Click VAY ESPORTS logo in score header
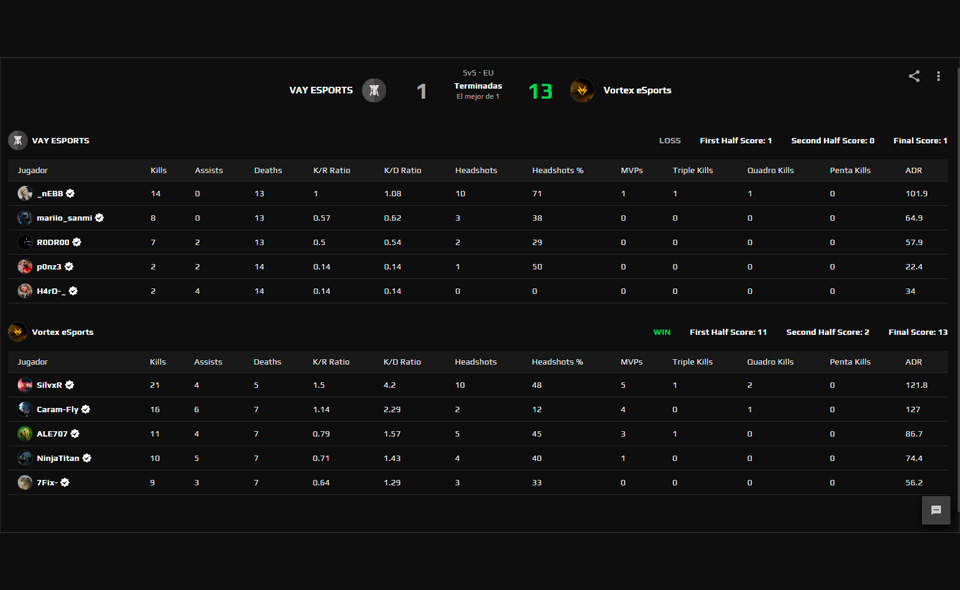Viewport: 960px width, 590px height. (374, 91)
